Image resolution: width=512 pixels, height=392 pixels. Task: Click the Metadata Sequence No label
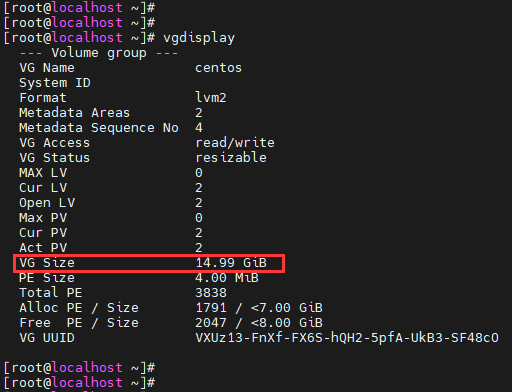(x=99, y=128)
